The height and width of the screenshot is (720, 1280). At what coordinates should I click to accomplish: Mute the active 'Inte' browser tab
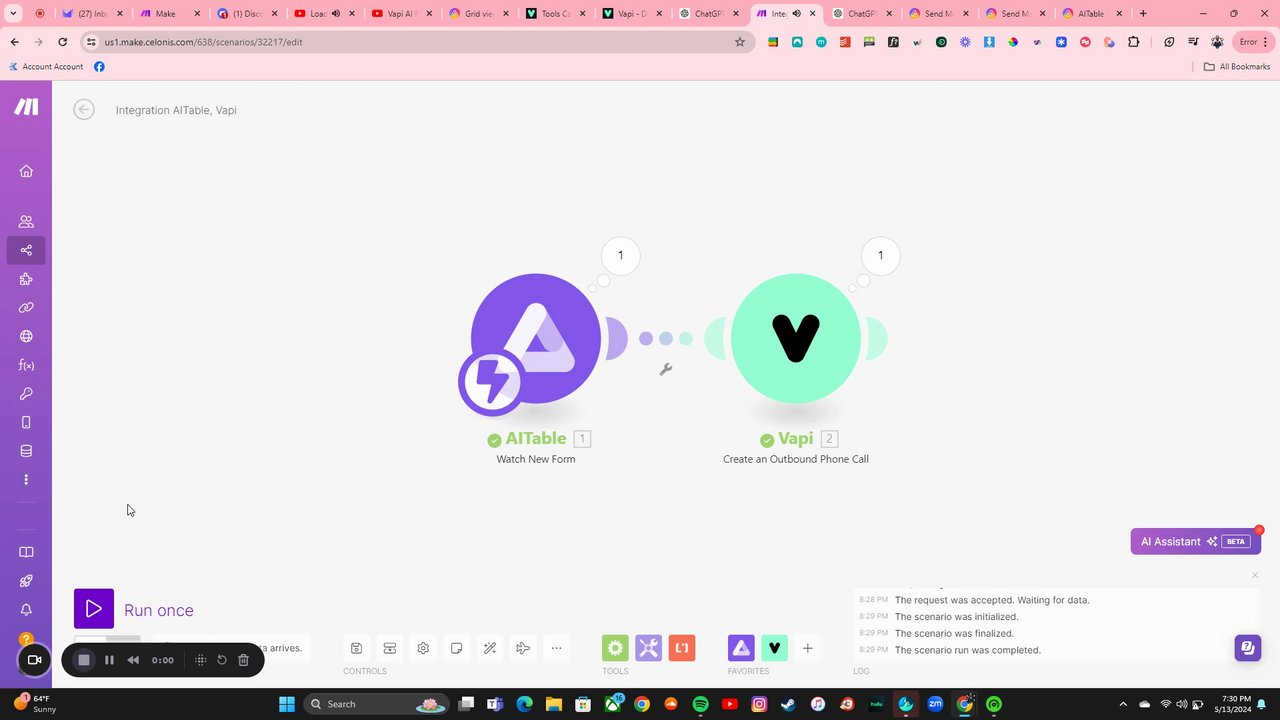(796, 14)
